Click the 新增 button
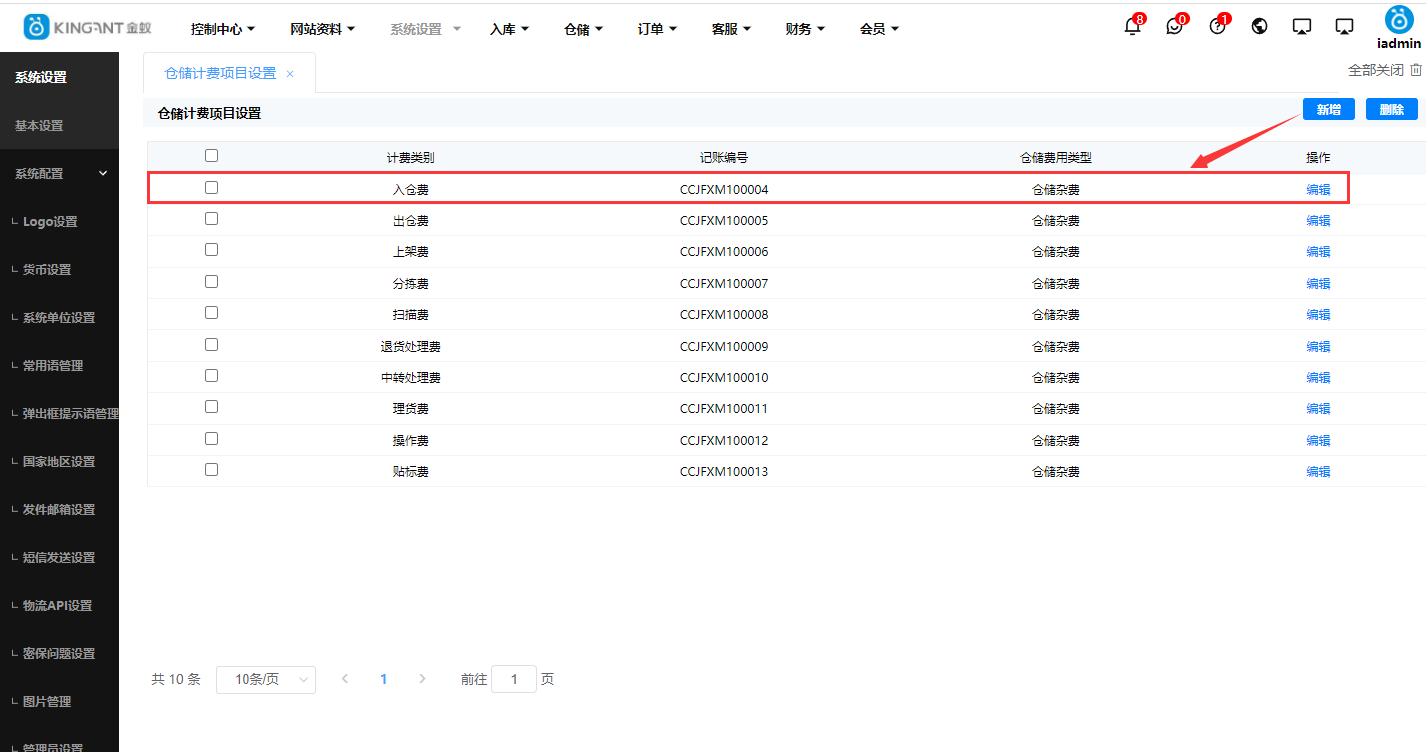 tap(1328, 108)
